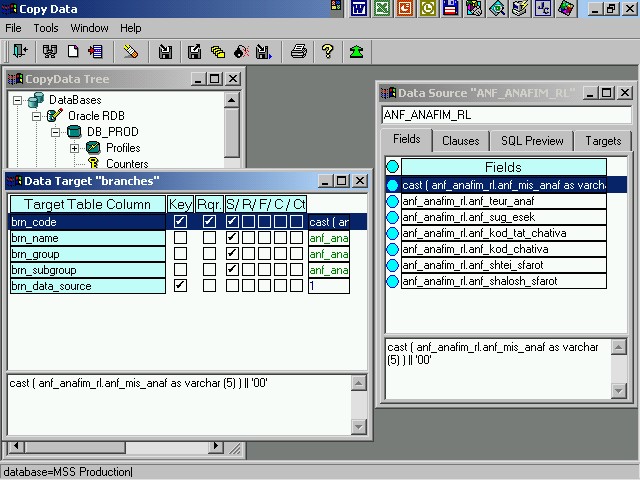The width and height of the screenshot is (640, 480).
Task: Click the circle icon beside anf_teur_anaf field
Action: pyautogui.click(x=392, y=201)
